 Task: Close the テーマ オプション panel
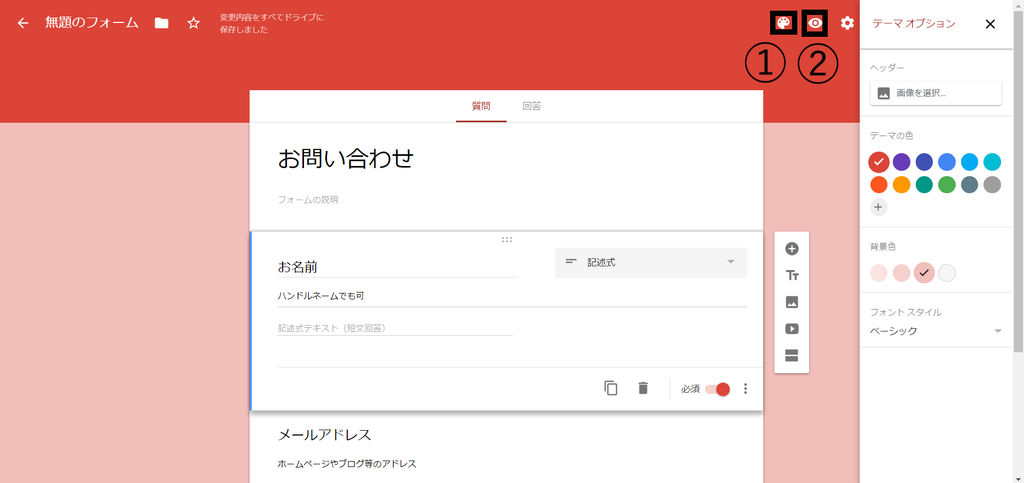click(x=990, y=24)
